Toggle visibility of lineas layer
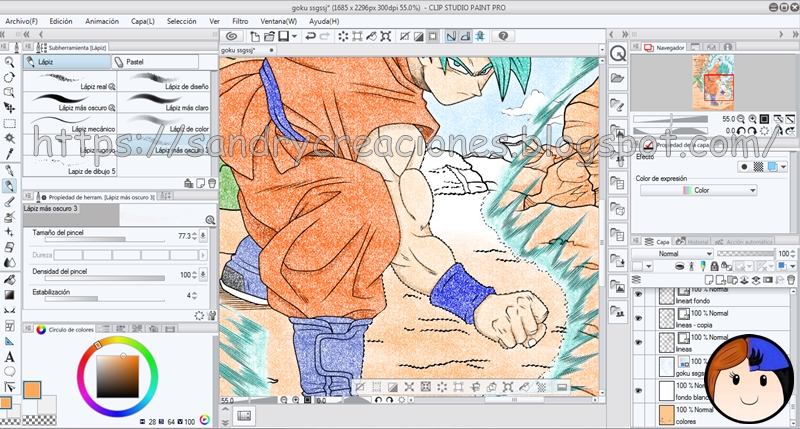This screenshot has width=800, height=429. click(x=638, y=342)
